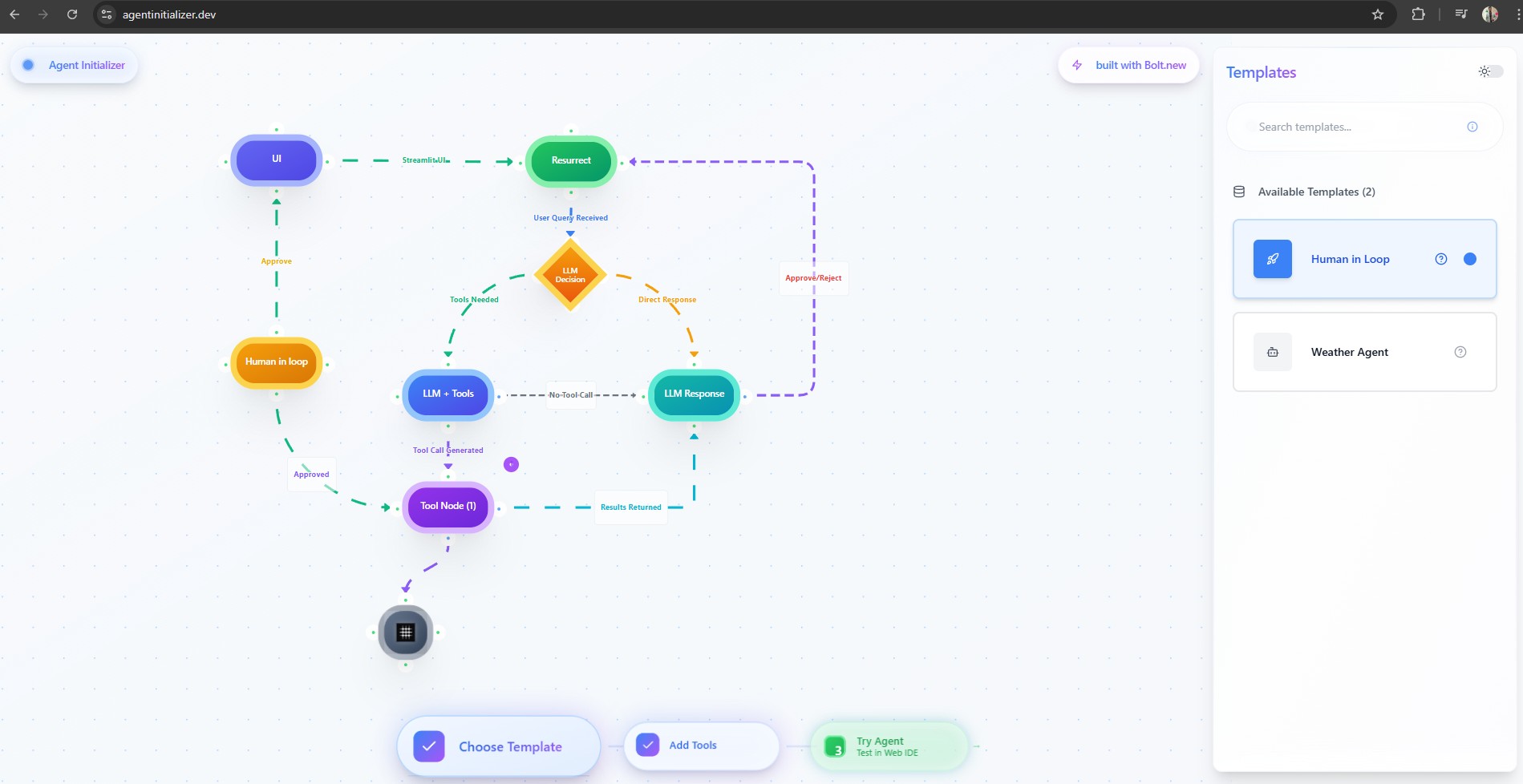1523x784 pixels.
Task: Open the browser extensions puzzle icon
Action: click(x=1418, y=14)
